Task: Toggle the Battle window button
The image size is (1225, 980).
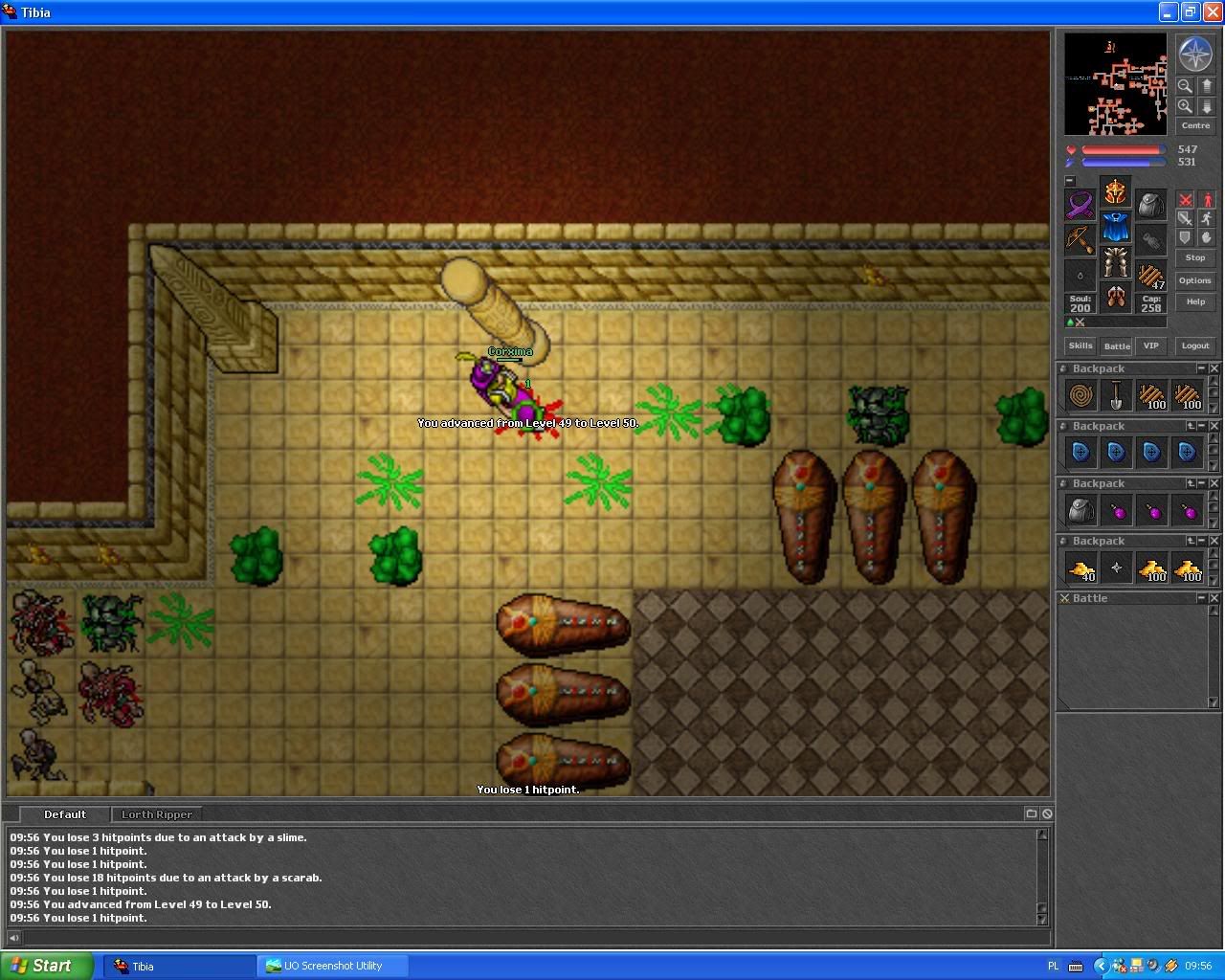Action: pos(1116,345)
